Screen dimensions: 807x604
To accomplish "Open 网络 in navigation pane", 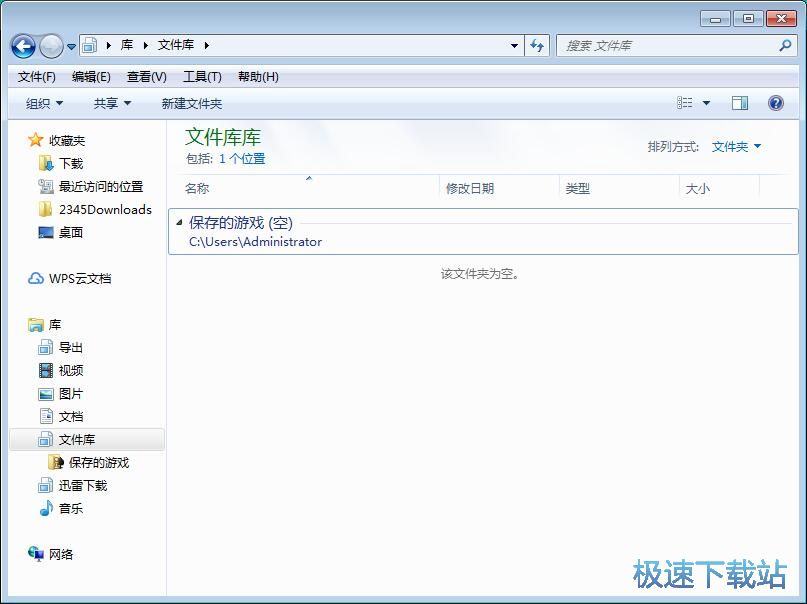I will pyautogui.click(x=50, y=555).
